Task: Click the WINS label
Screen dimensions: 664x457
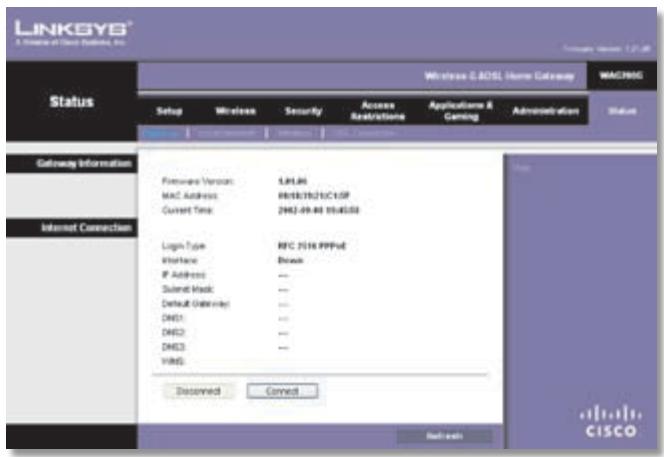Action: tap(173, 361)
